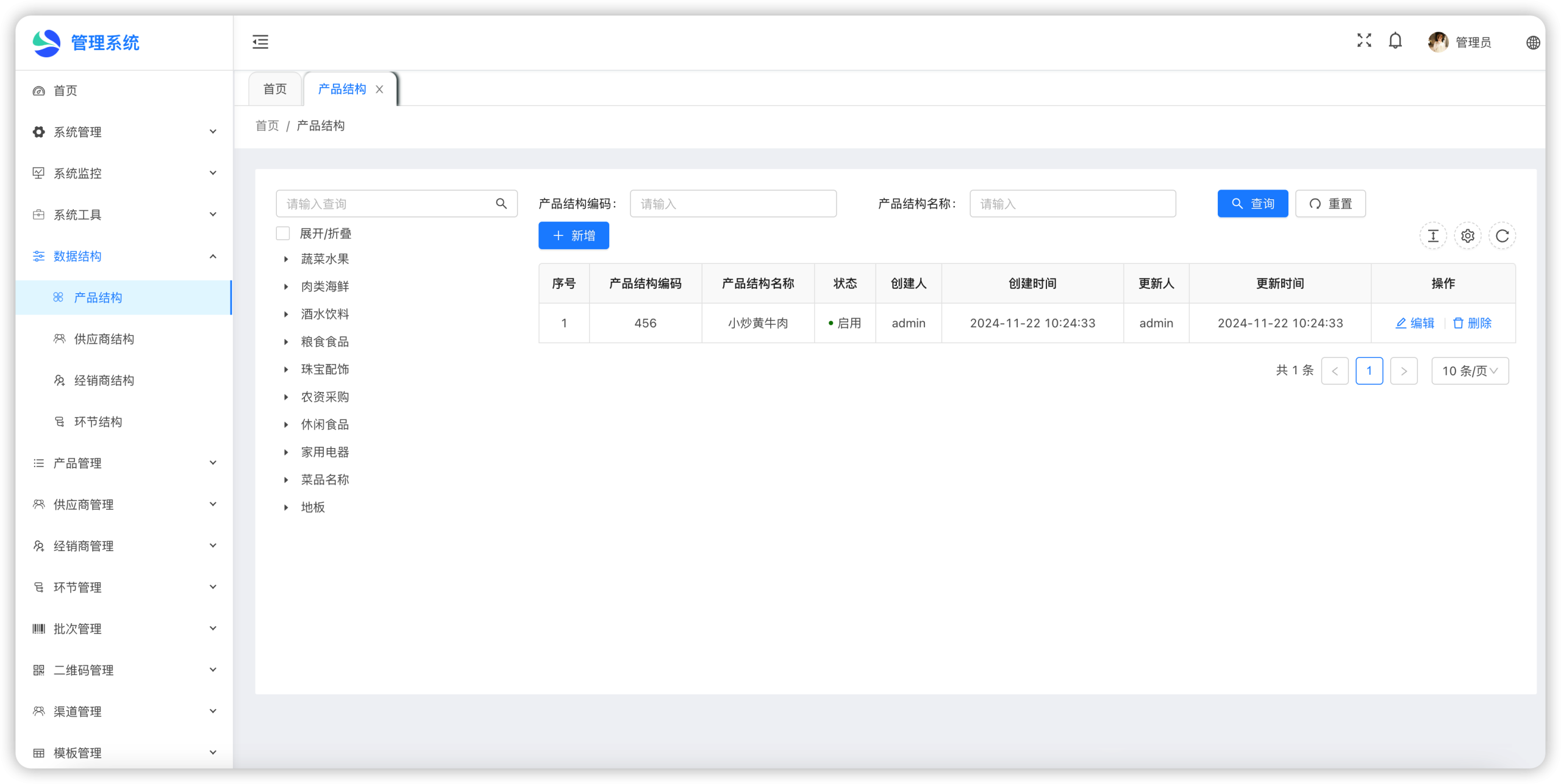Switch to the 首页 tab
Viewport: 1561px width, 784px height.
point(275,89)
